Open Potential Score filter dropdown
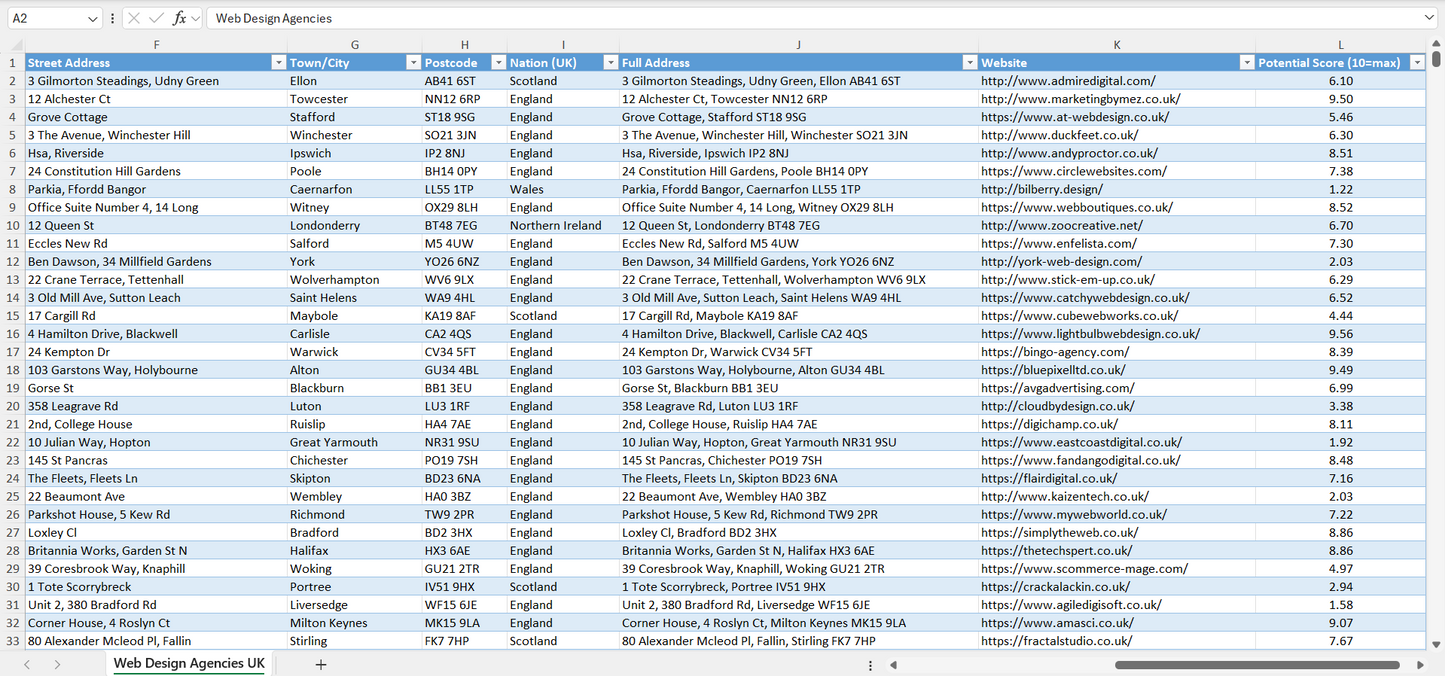1445x676 pixels. 1416,62
